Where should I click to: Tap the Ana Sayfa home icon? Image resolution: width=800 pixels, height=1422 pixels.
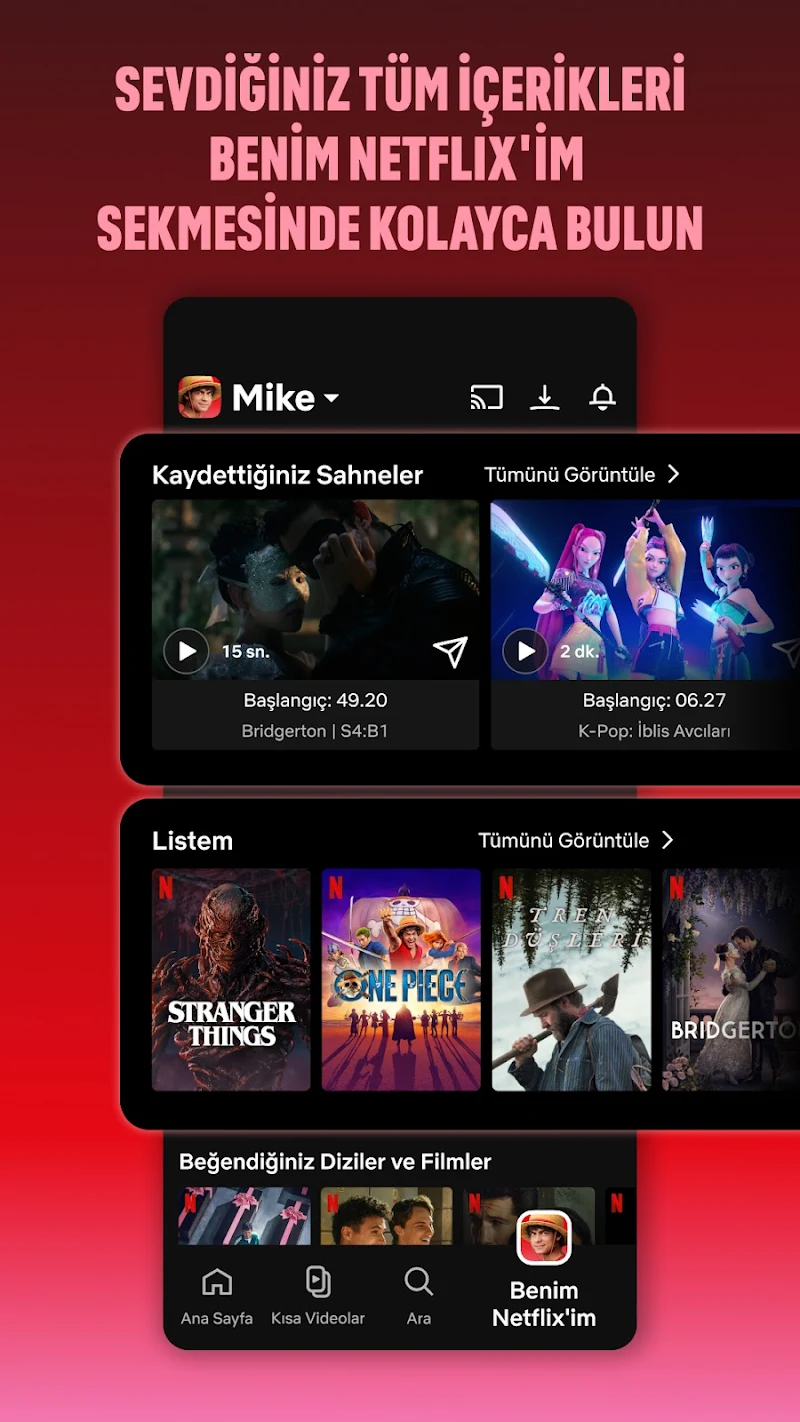tap(217, 1281)
